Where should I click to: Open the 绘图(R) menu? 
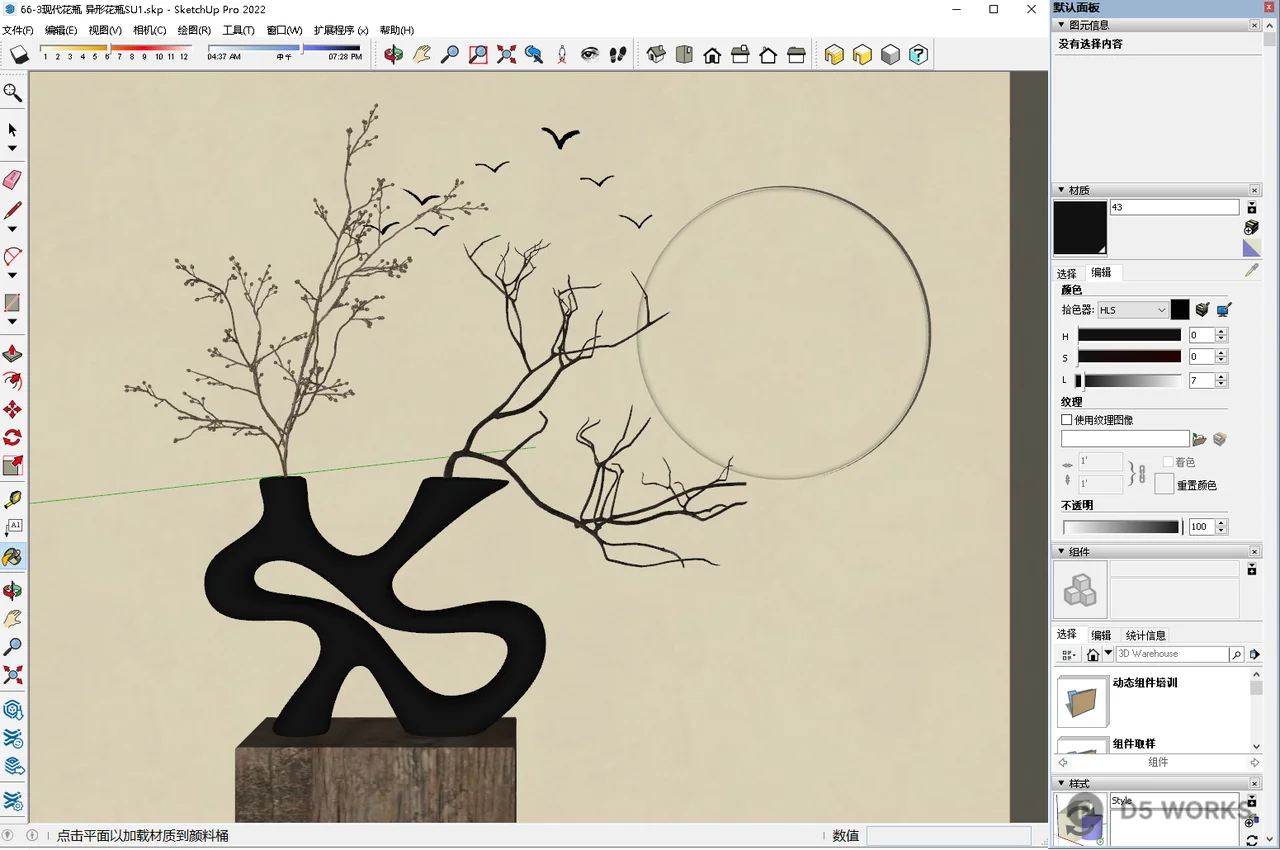(x=194, y=30)
